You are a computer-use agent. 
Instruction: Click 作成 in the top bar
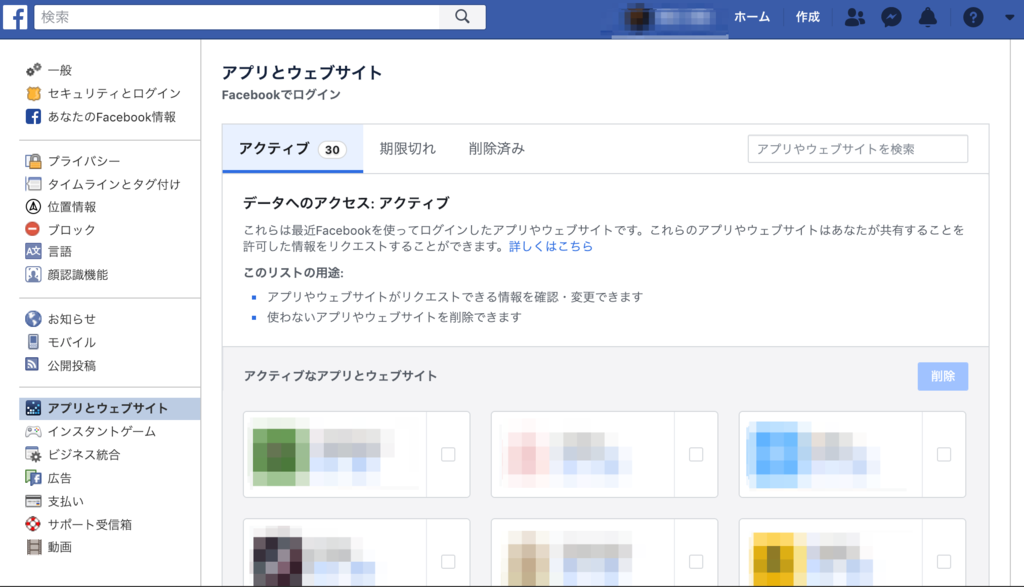pyautogui.click(x=807, y=17)
